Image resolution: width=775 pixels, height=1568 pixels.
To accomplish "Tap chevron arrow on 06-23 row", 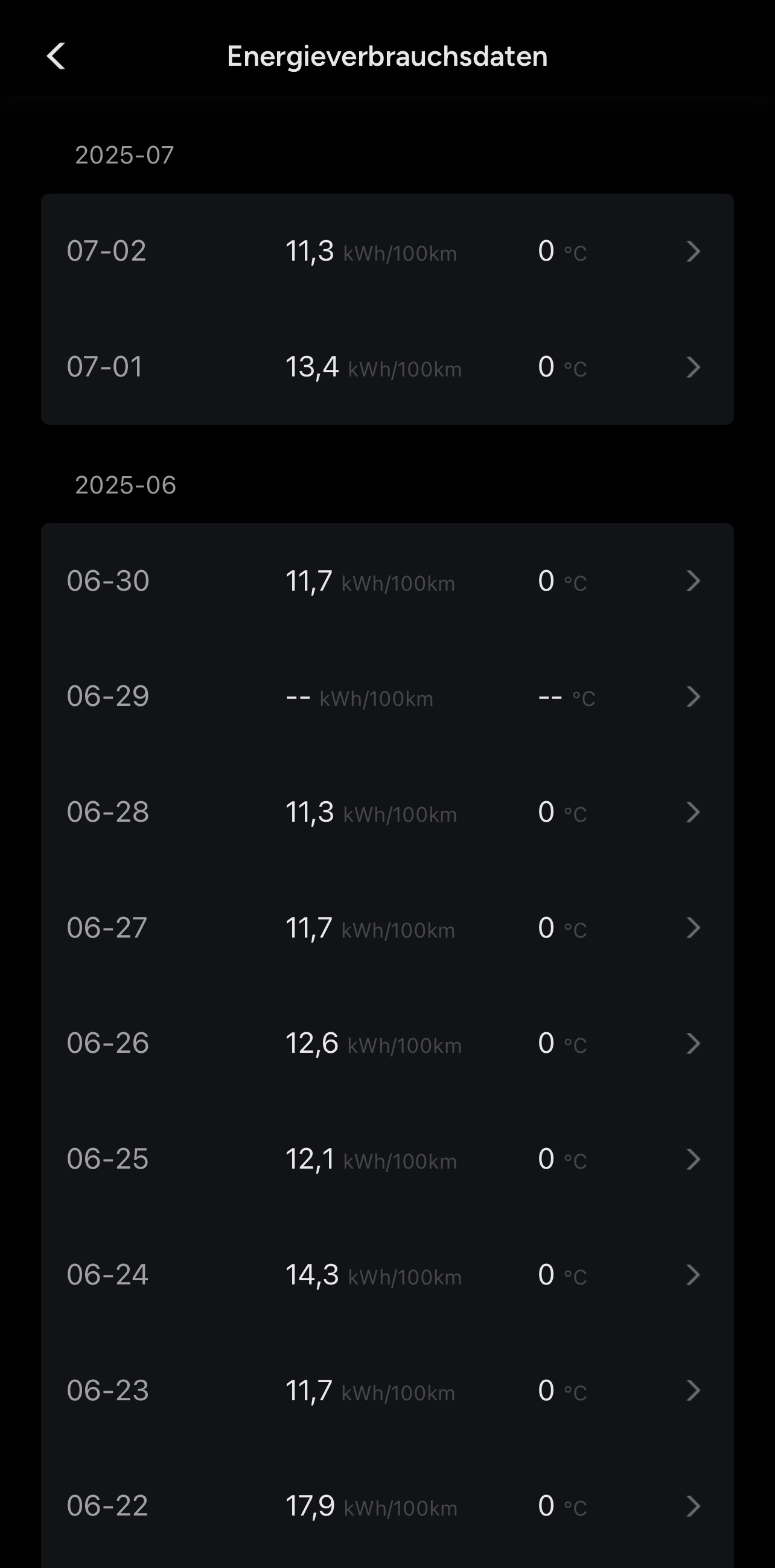I will tap(693, 1390).
